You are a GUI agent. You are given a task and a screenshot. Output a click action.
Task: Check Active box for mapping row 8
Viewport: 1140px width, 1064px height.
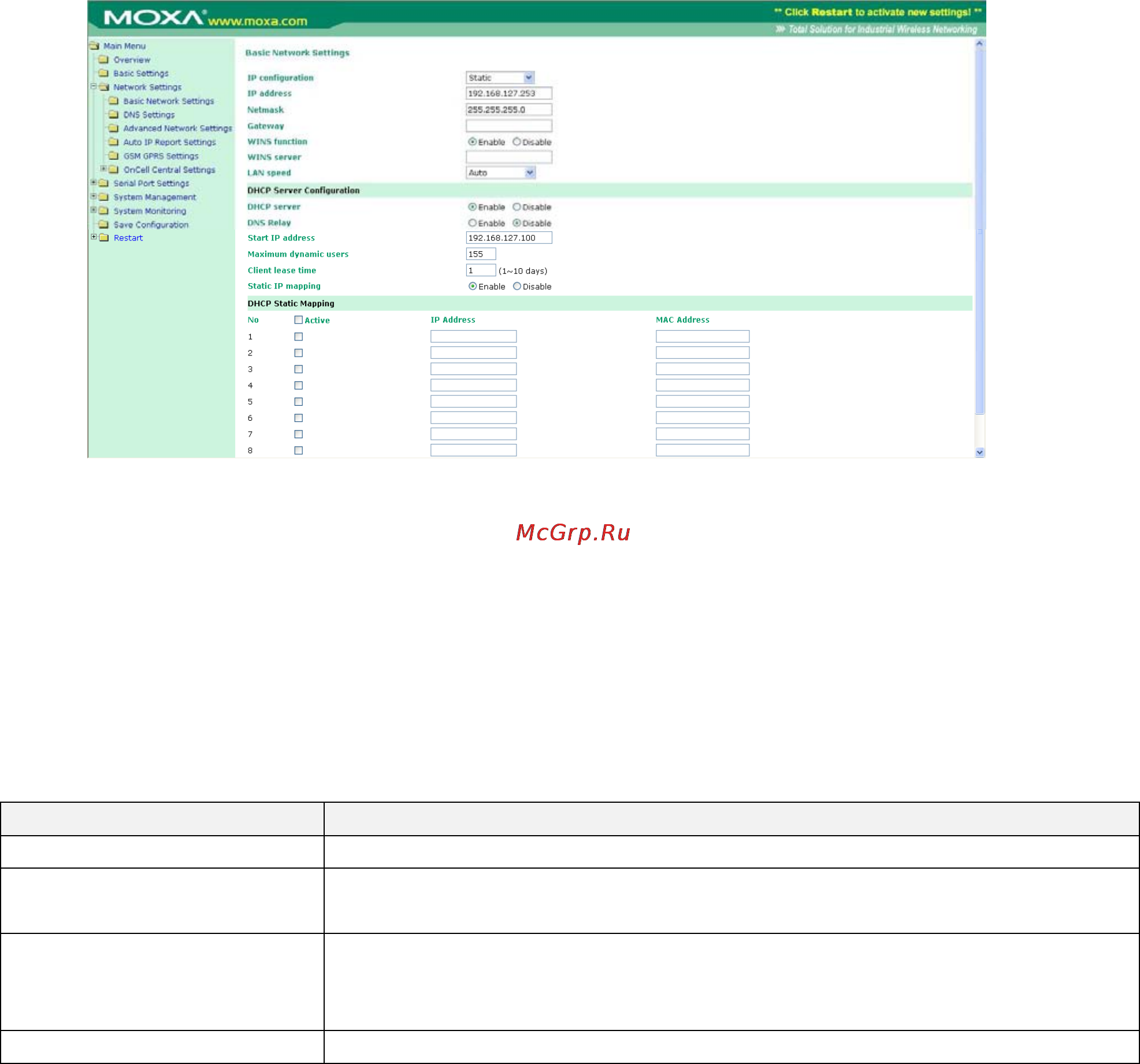298,450
